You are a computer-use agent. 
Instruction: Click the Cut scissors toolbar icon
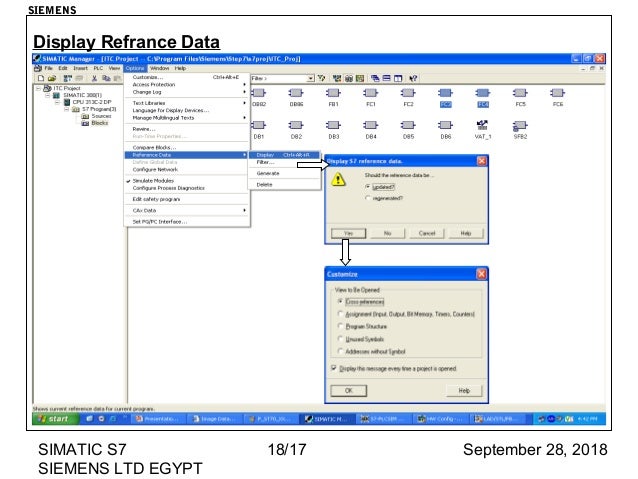click(94, 79)
